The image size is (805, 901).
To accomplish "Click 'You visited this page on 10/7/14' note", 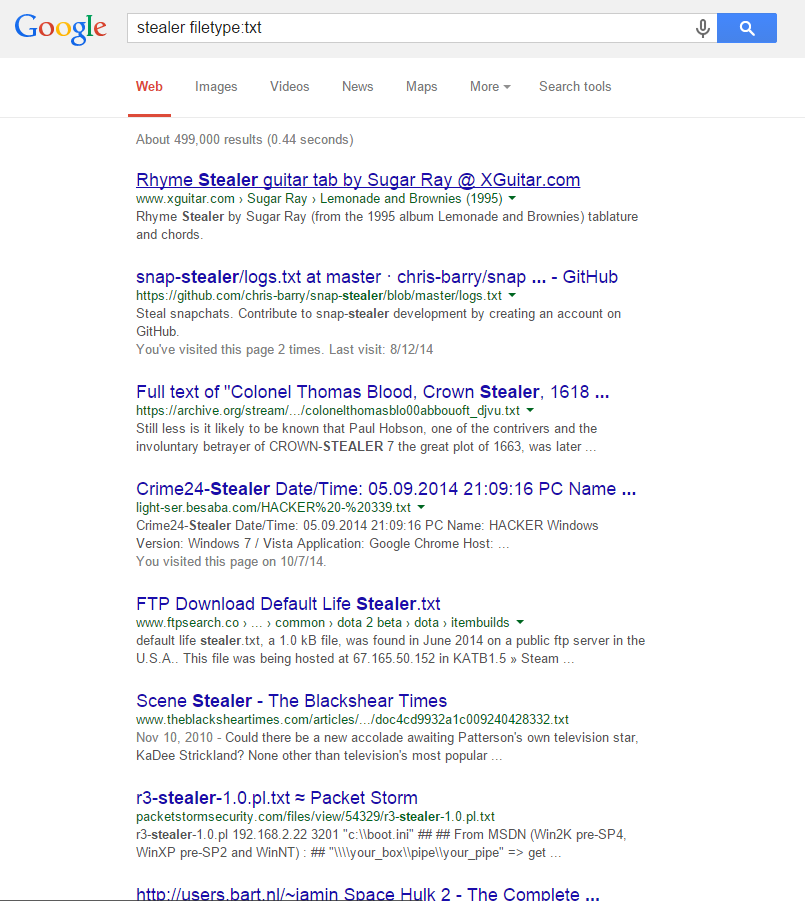I will point(231,562).
